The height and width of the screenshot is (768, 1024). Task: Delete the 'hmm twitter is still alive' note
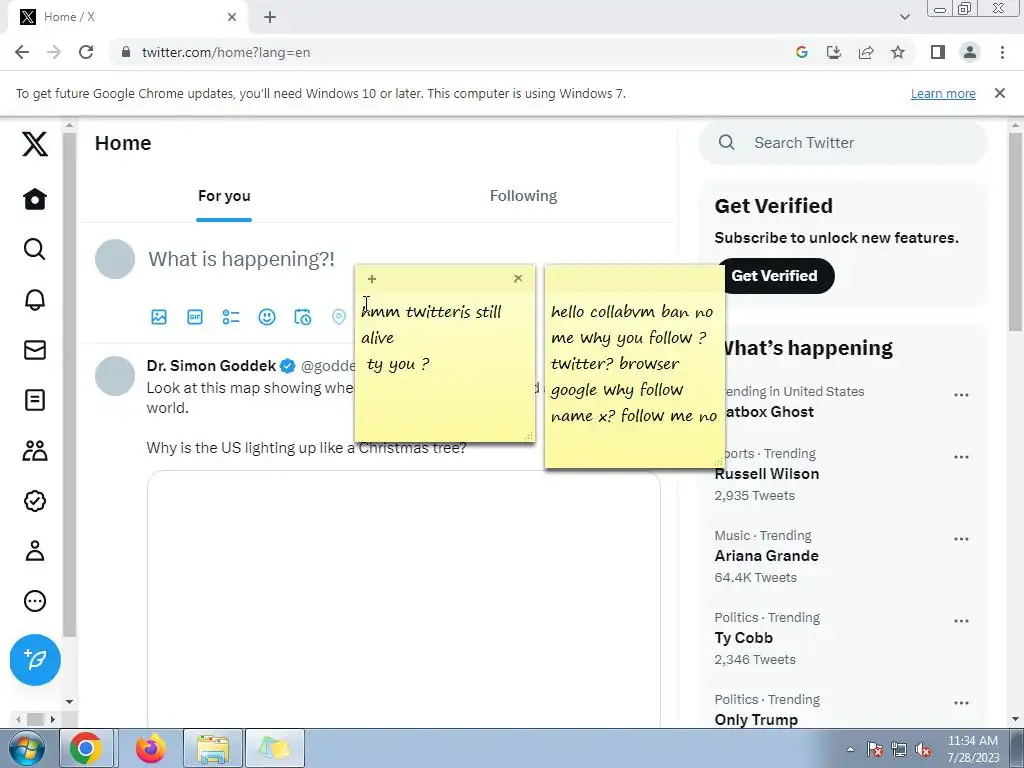coord(518,278)
